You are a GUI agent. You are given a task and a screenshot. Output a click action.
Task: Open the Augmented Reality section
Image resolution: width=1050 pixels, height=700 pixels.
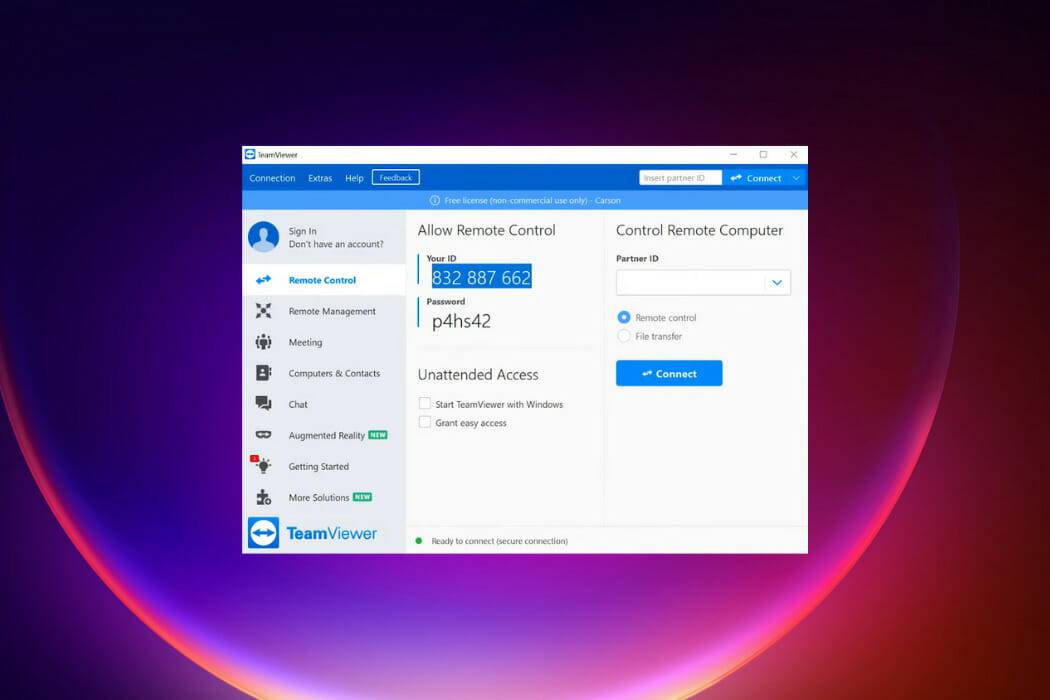324,435
